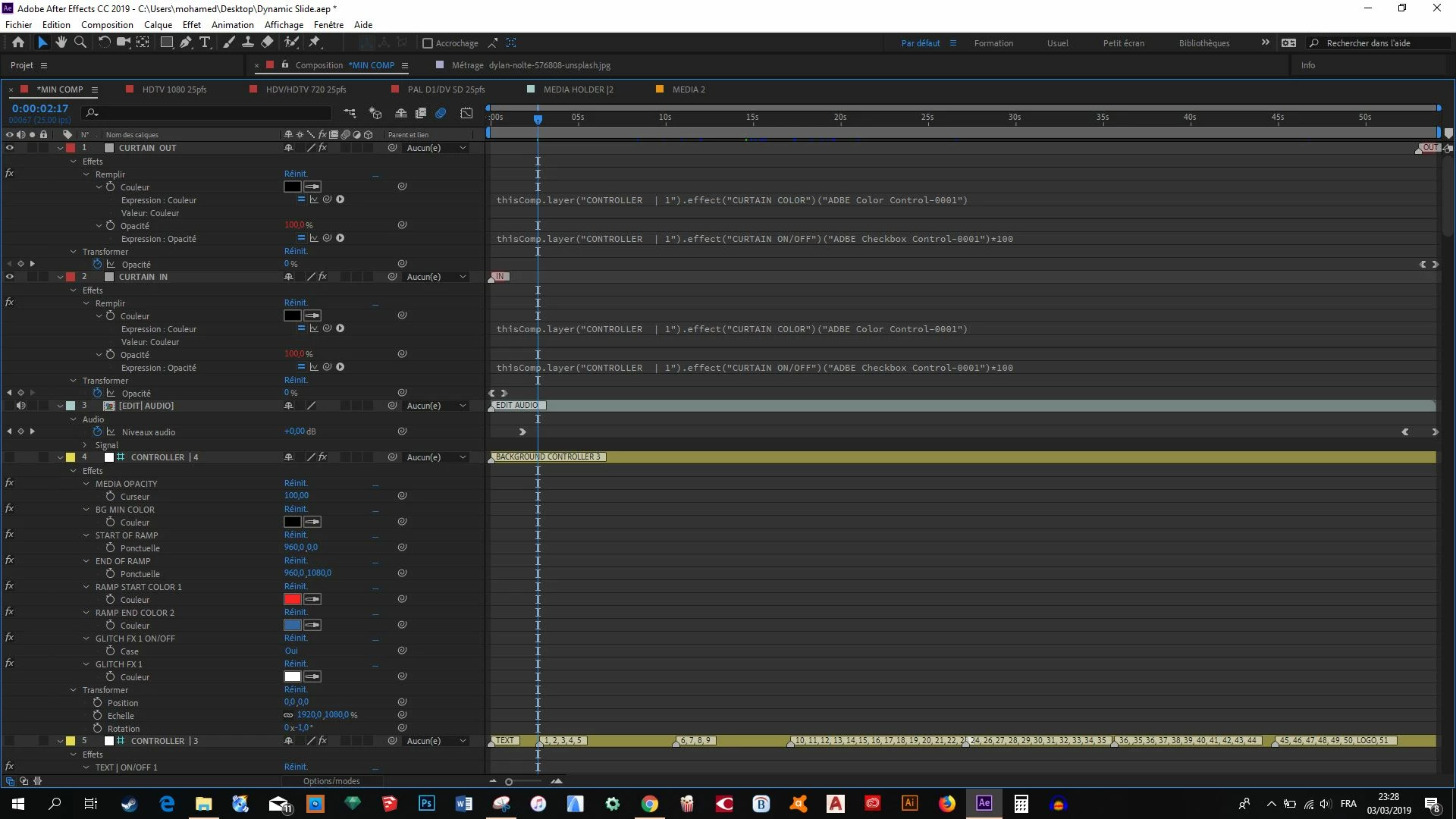Open the Calque menu
The width and height of the screenshot is (1456, 819).
pyautogui.click(x=158, y=24)
